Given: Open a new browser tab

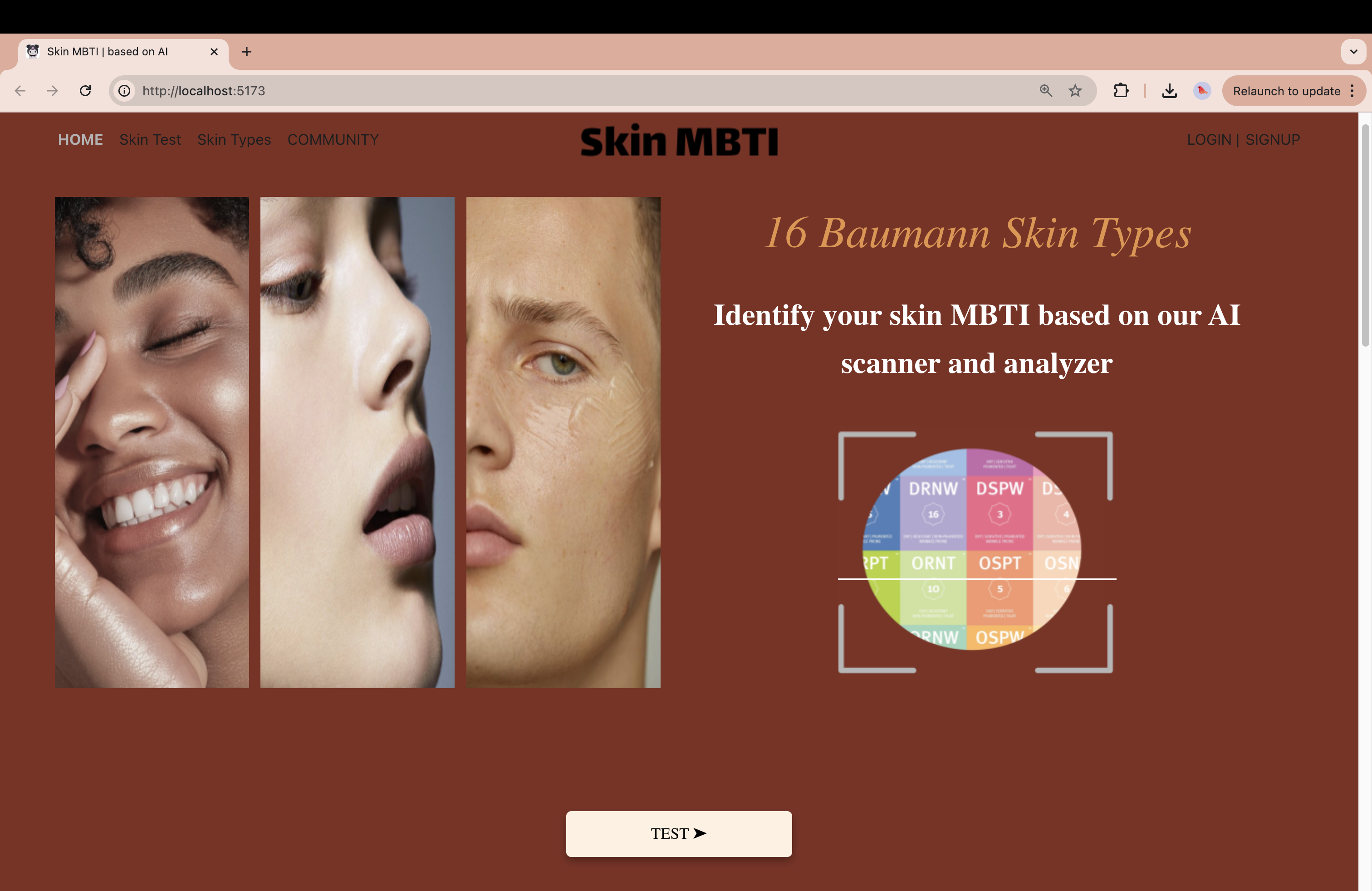Looking at the screenshot, I should pos(247,52).
